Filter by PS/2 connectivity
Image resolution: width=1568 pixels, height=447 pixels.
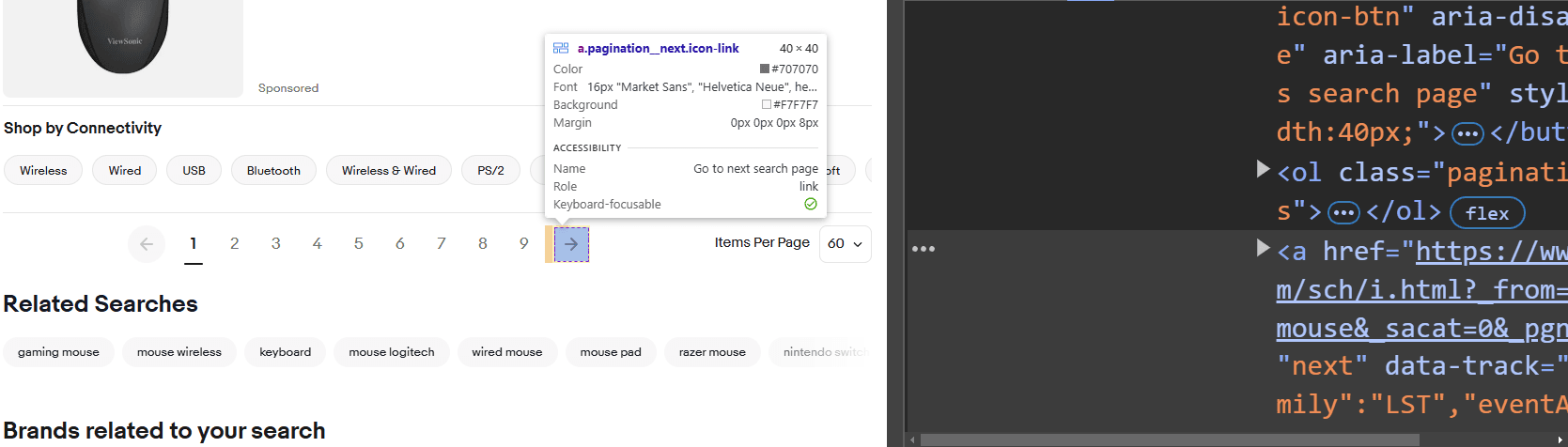click(x=490, y=170)
